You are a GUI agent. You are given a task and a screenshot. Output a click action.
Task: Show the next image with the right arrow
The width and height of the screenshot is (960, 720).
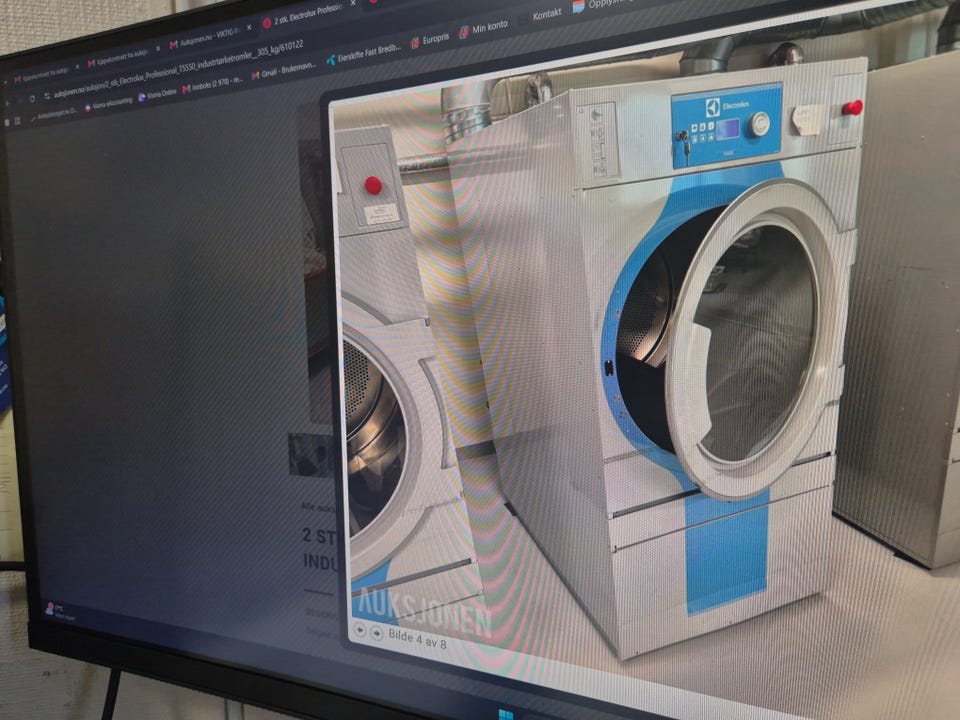click(377, 633)
